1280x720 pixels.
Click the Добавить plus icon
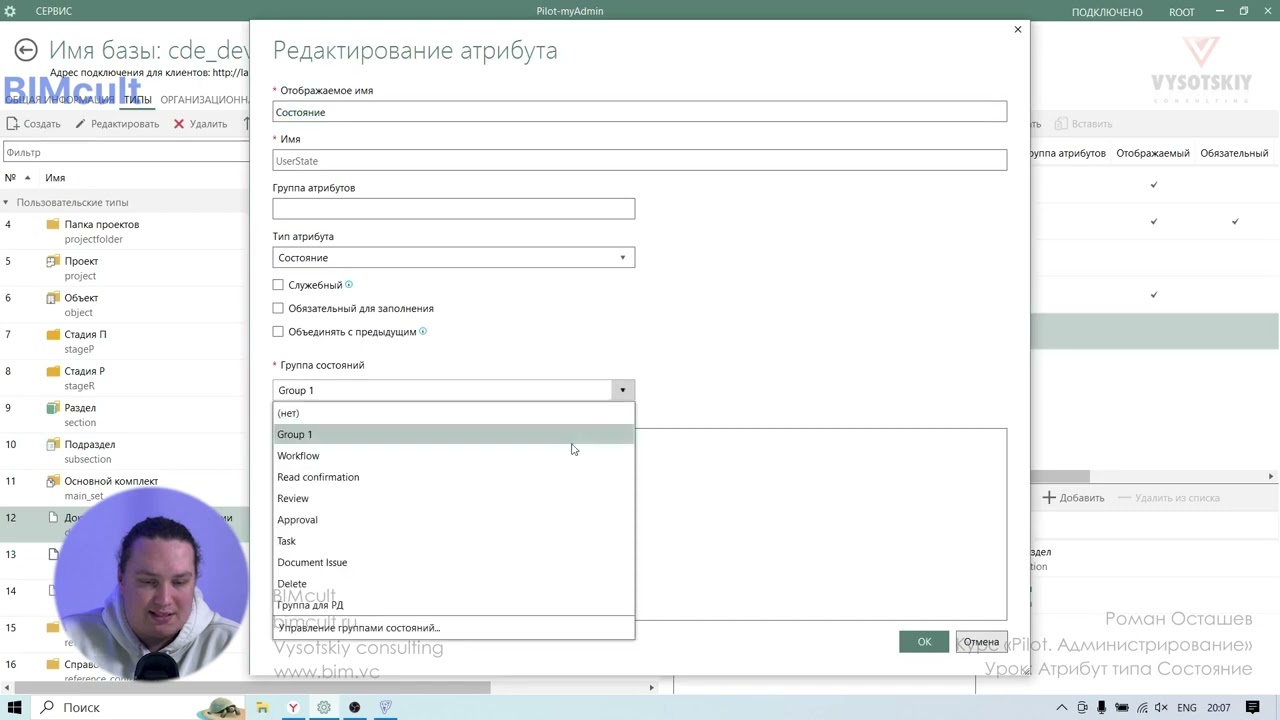click(1049, 497)
